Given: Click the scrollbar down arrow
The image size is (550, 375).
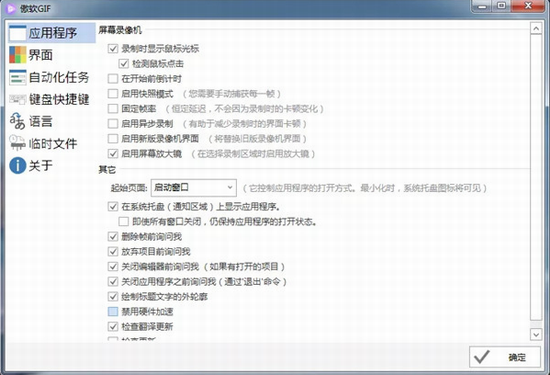Looking at the screenshot, I should (536, 334).
